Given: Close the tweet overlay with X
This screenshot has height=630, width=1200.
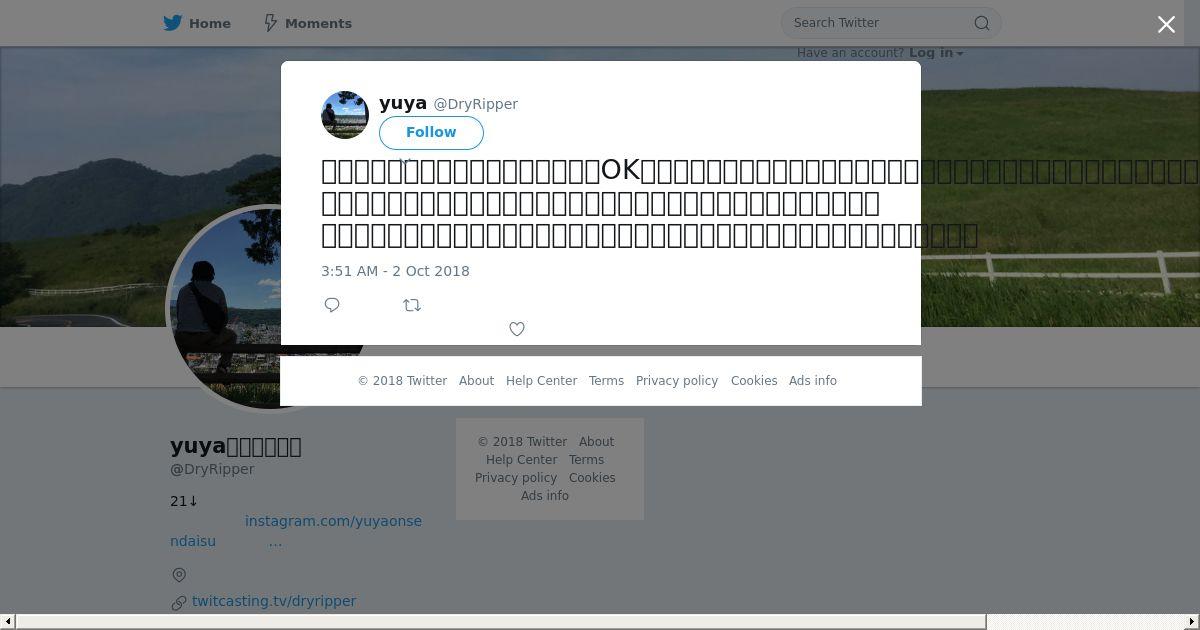Looking at the screenshot, I should point(1166,24).
